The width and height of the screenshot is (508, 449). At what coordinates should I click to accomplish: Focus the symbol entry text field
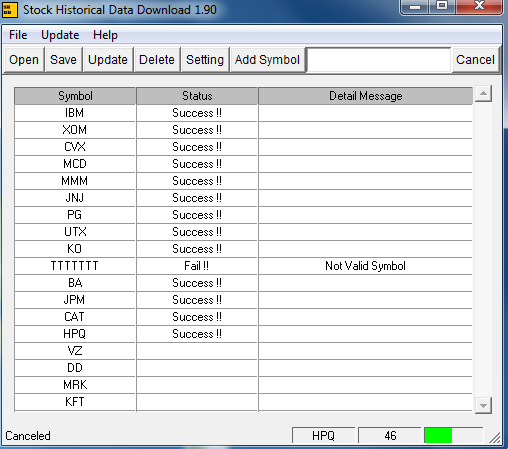(x=379, y=60)
